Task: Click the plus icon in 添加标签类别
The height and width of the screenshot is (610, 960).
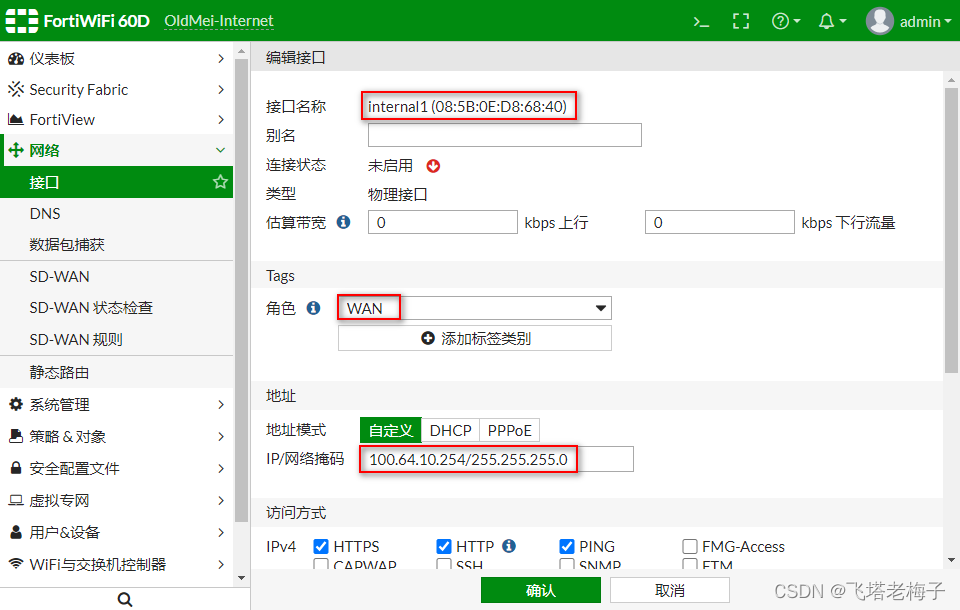Action: tap(428, 338)
